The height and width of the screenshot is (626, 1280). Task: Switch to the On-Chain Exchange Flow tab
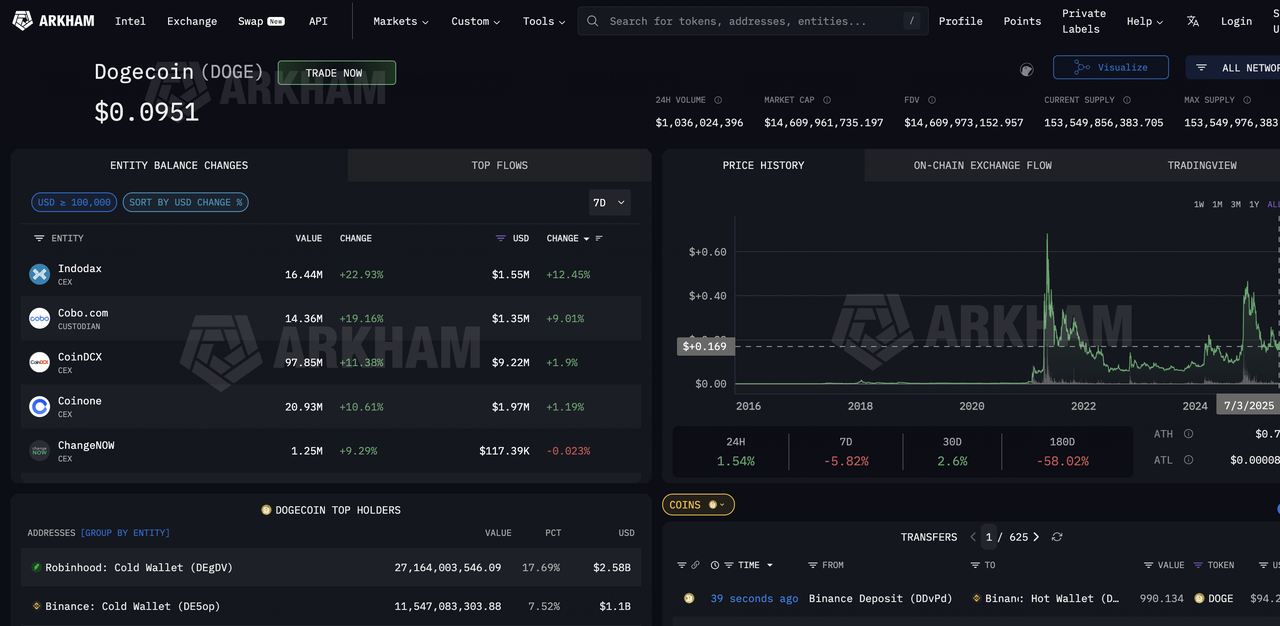tap(982, 165)
